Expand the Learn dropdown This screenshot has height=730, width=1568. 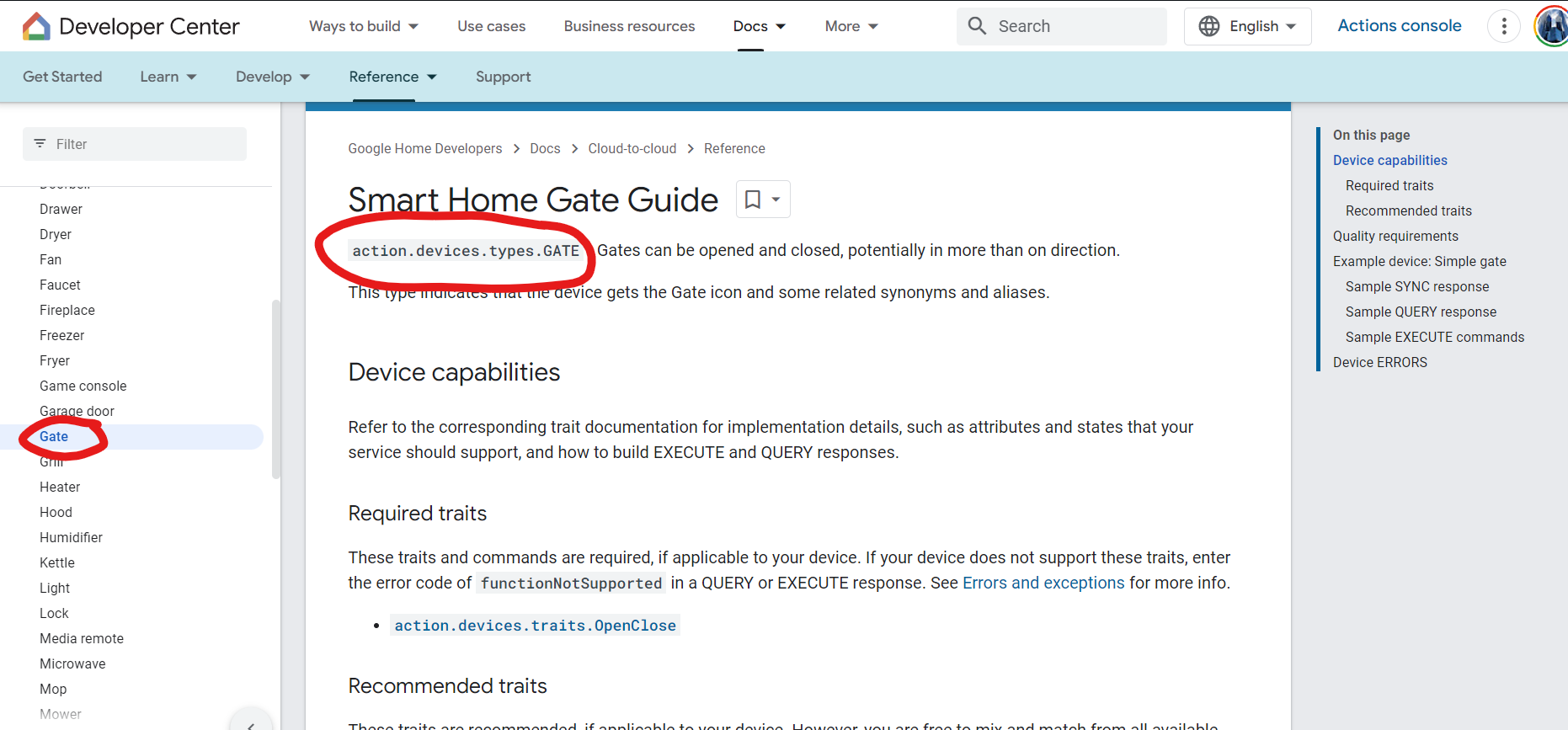point(168,77)
